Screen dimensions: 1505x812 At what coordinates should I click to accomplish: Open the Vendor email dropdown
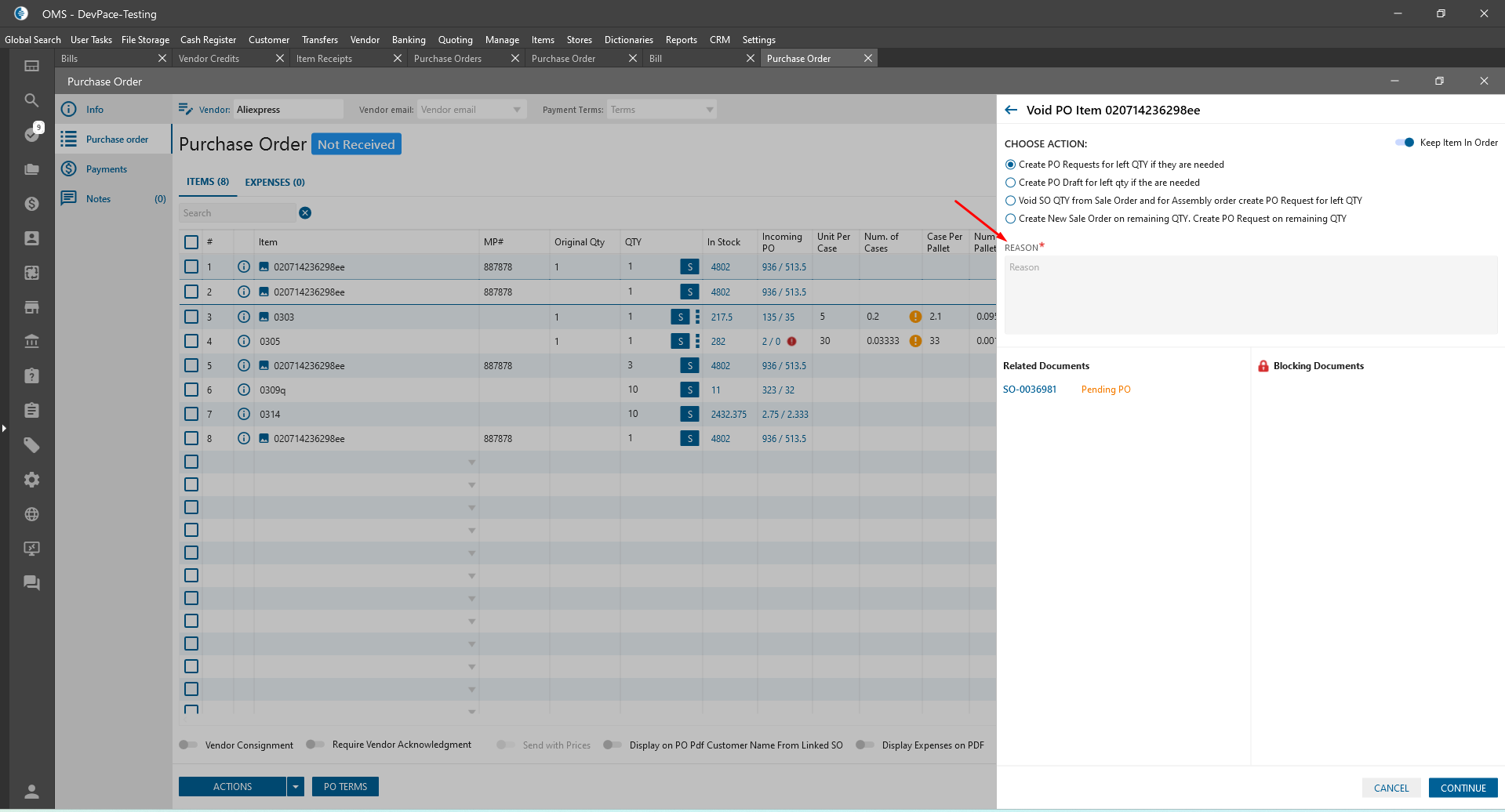click(517, 110)
